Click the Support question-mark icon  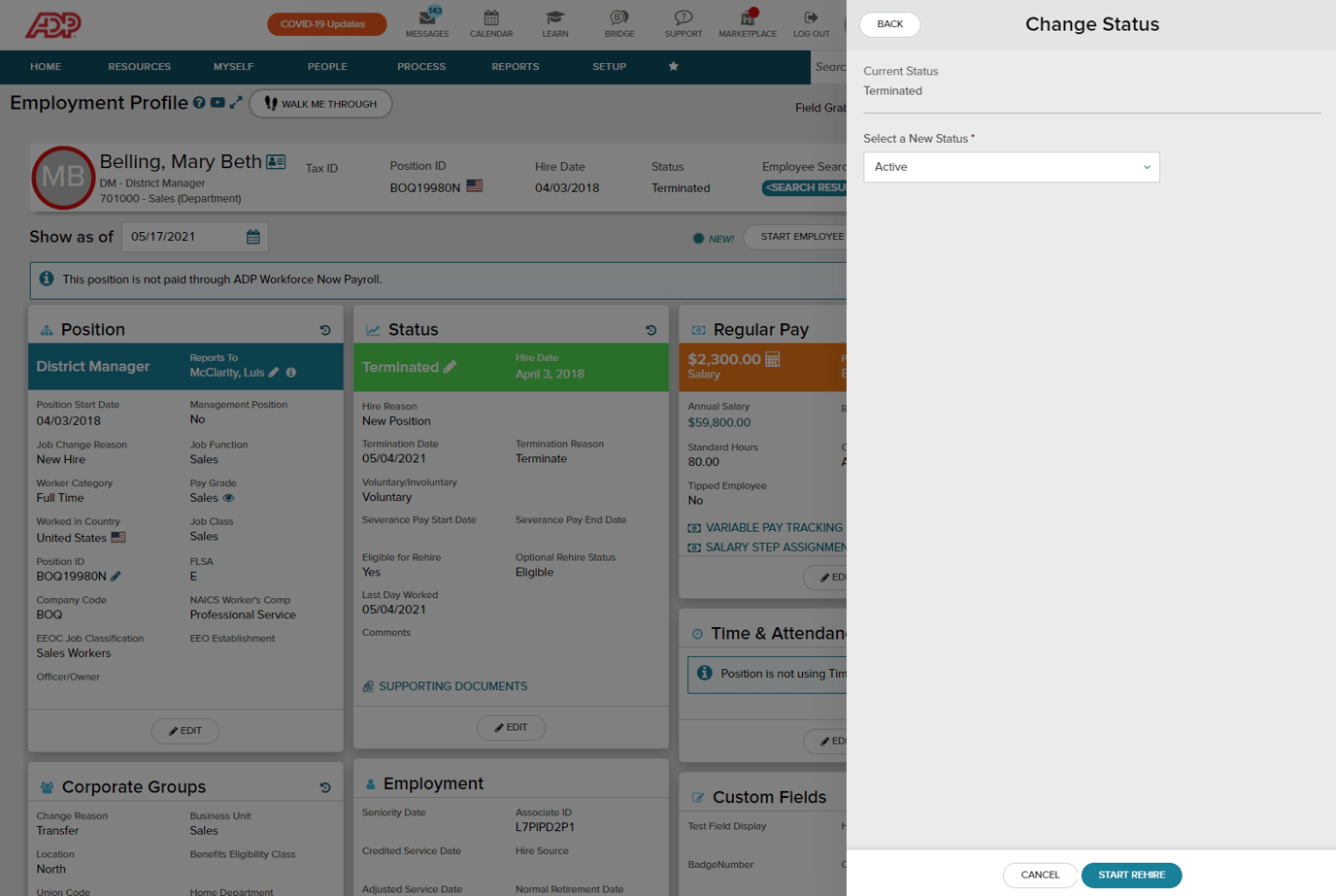pyautogui.click(x=683, y=20)
